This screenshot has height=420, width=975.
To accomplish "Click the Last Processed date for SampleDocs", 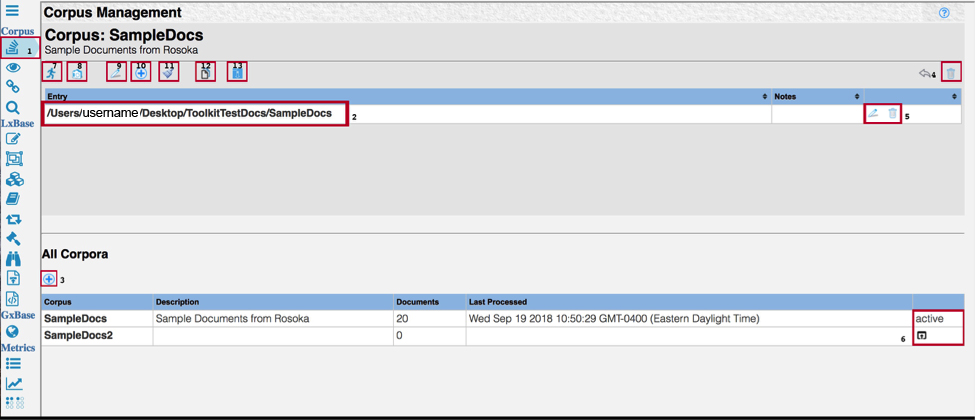I will click(614, 319).
